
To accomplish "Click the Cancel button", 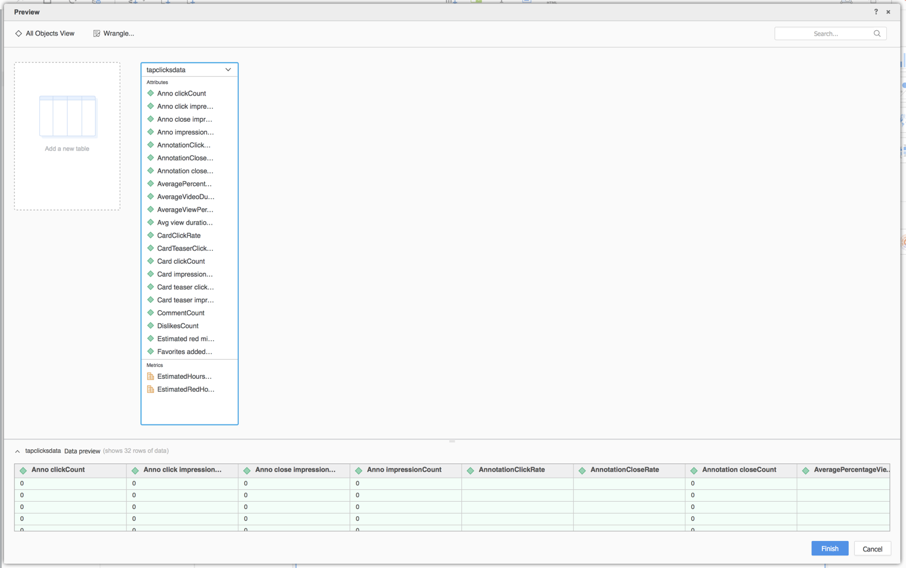I will tap(872, 549).
